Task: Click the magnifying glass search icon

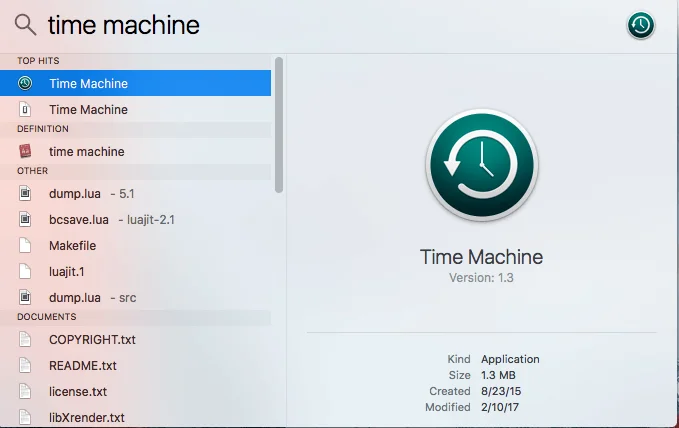Action: coord(24,25)
